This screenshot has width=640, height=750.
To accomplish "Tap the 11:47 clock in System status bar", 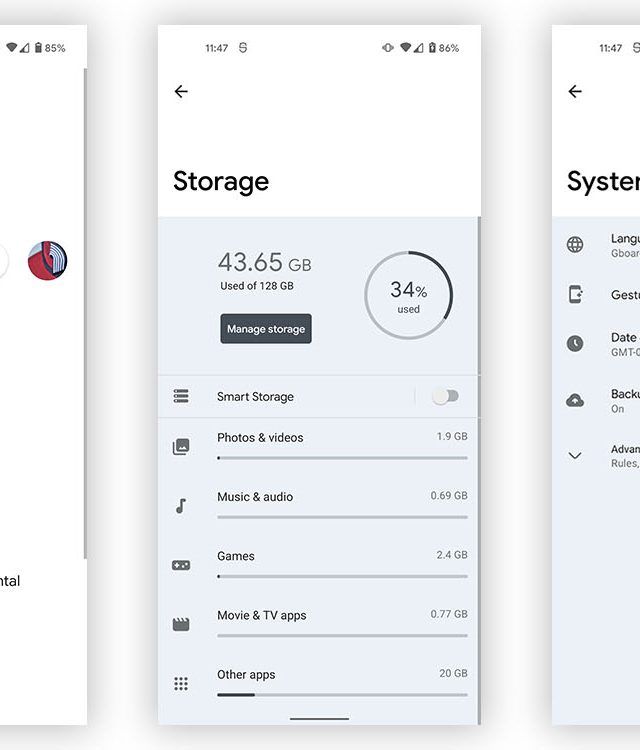I will click(611, 48).
